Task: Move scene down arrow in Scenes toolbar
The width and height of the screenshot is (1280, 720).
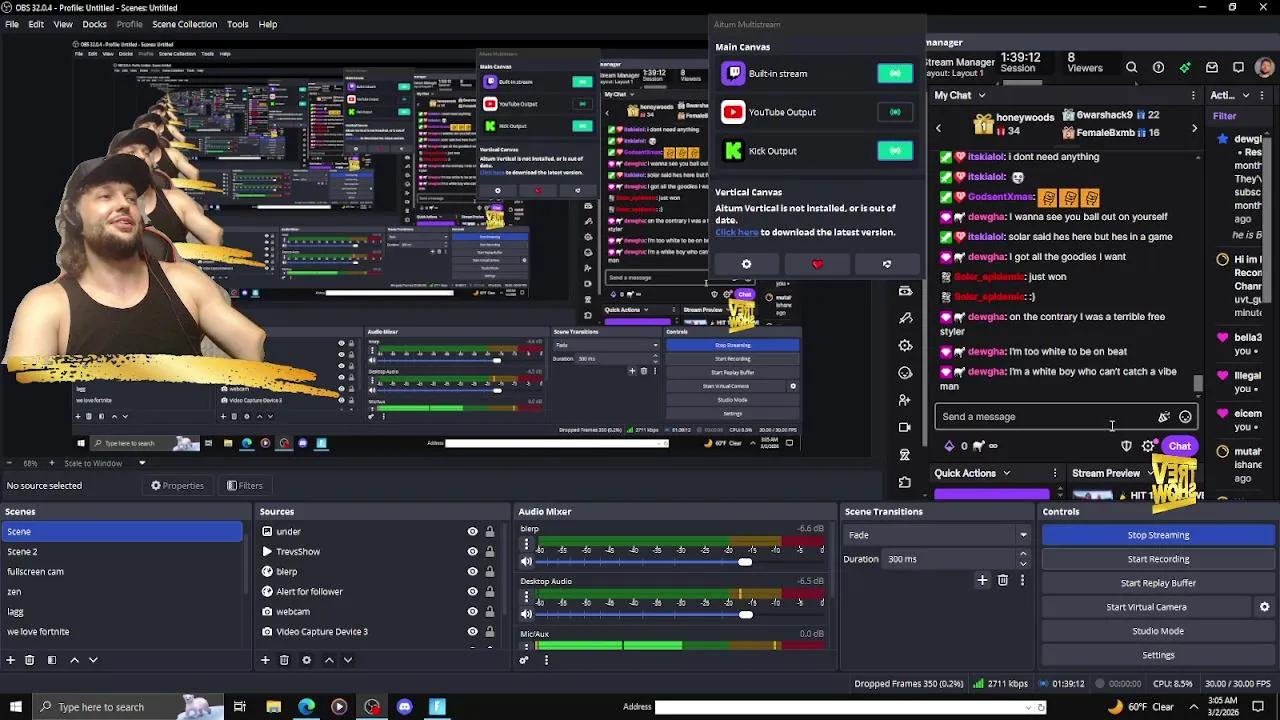Action: pyautogui.click(x=93, y=660)
